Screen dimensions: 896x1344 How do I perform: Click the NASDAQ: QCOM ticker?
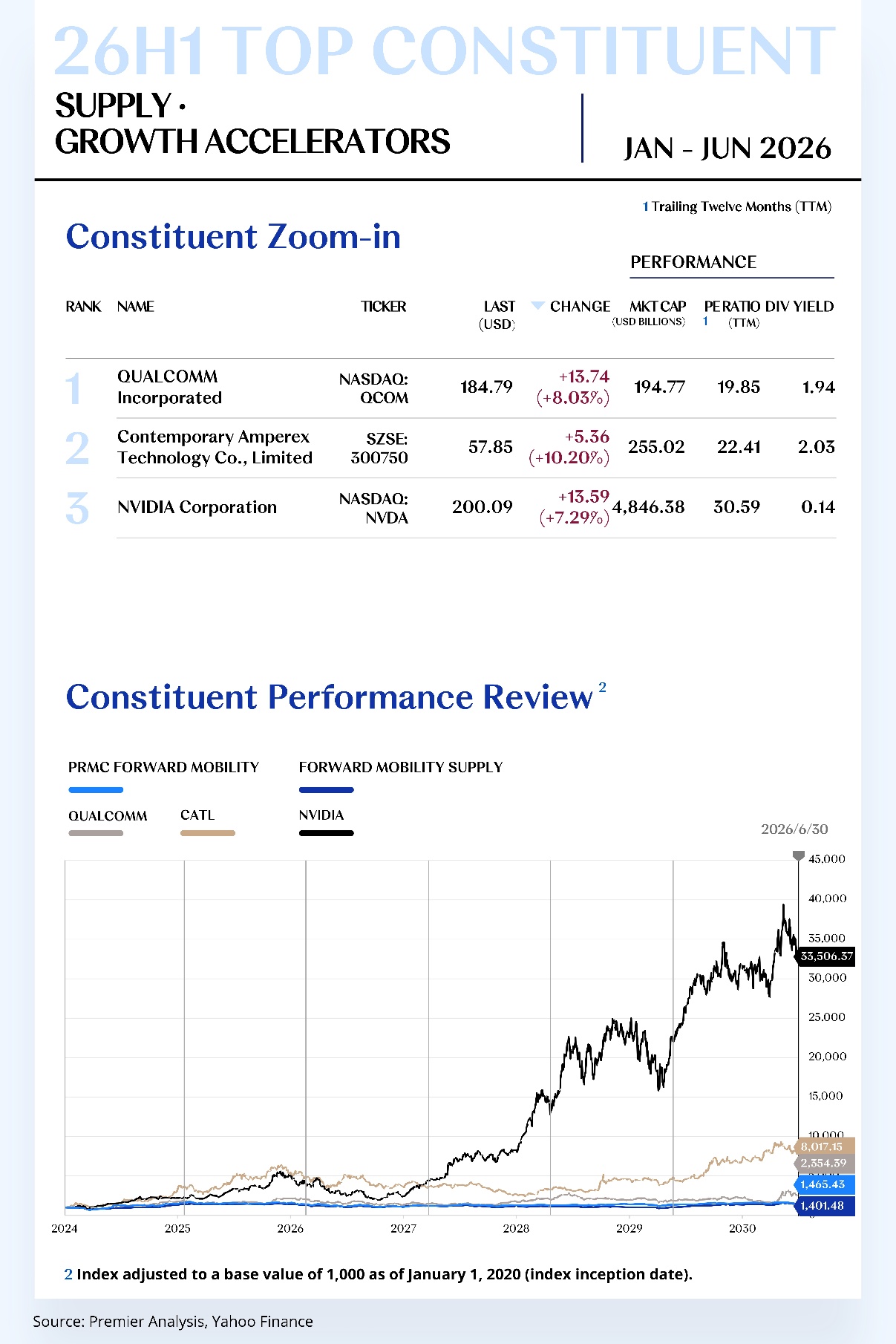click(x=373, y=388)
